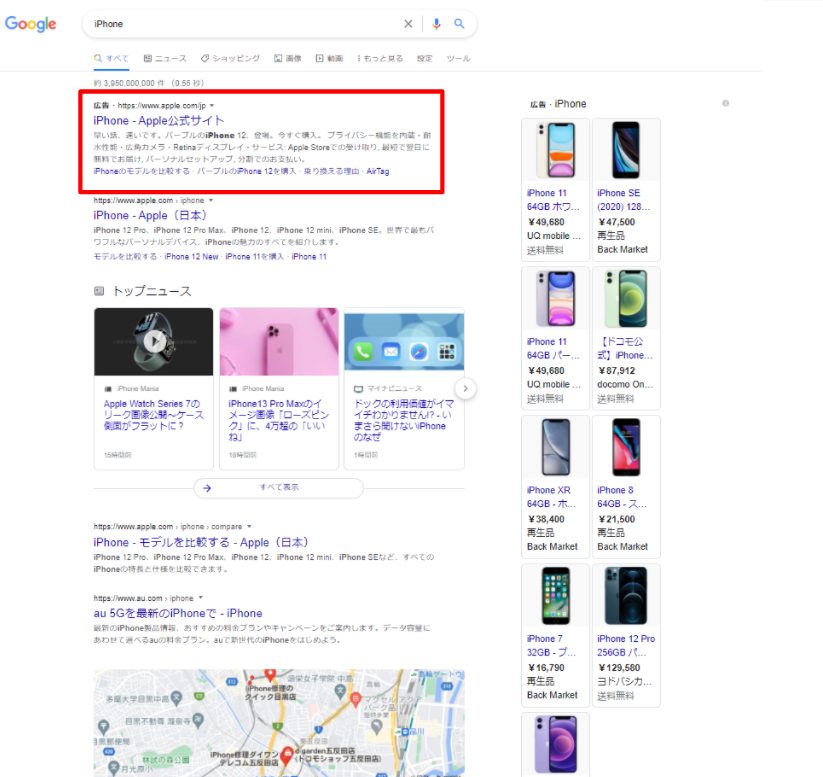Open iPhone 7 32GB product image
Image resolution: width=823 pixels, height=777 pixels.
tap(555, 595)
